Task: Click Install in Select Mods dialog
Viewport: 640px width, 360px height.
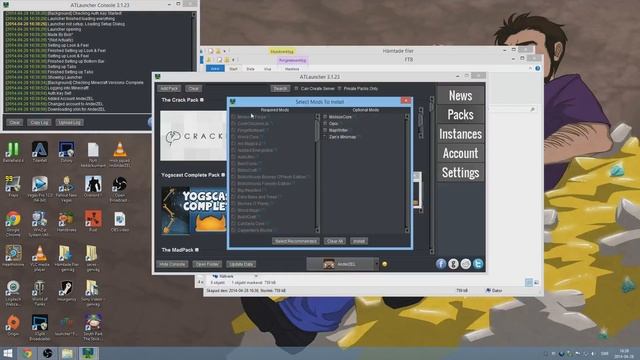Action: point(359,241)
